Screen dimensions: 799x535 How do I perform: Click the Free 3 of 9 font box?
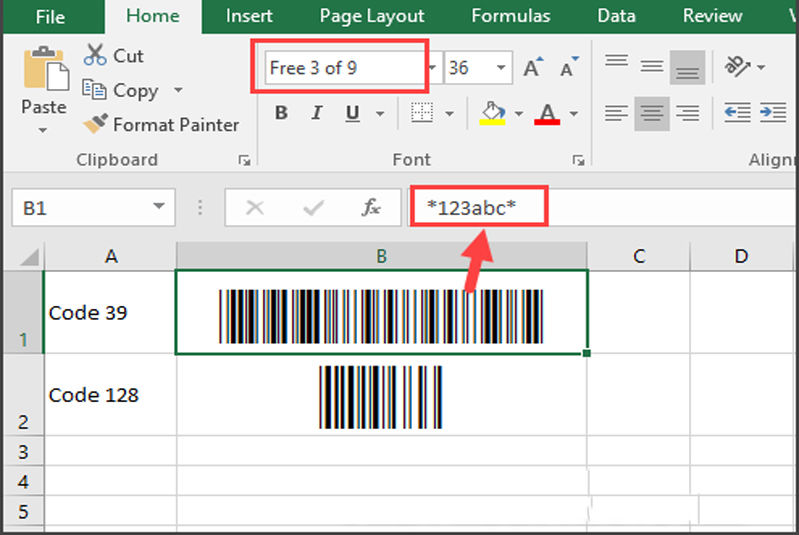tap(344, 68)
